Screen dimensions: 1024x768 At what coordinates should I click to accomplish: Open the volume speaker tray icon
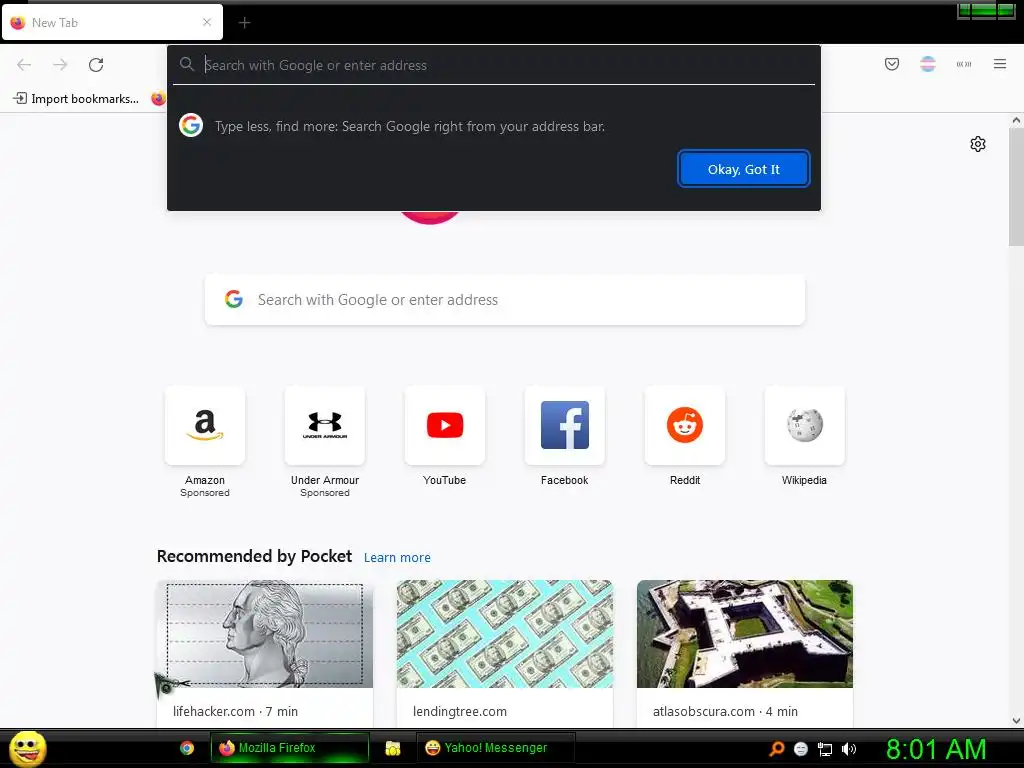tap(849, 749)
